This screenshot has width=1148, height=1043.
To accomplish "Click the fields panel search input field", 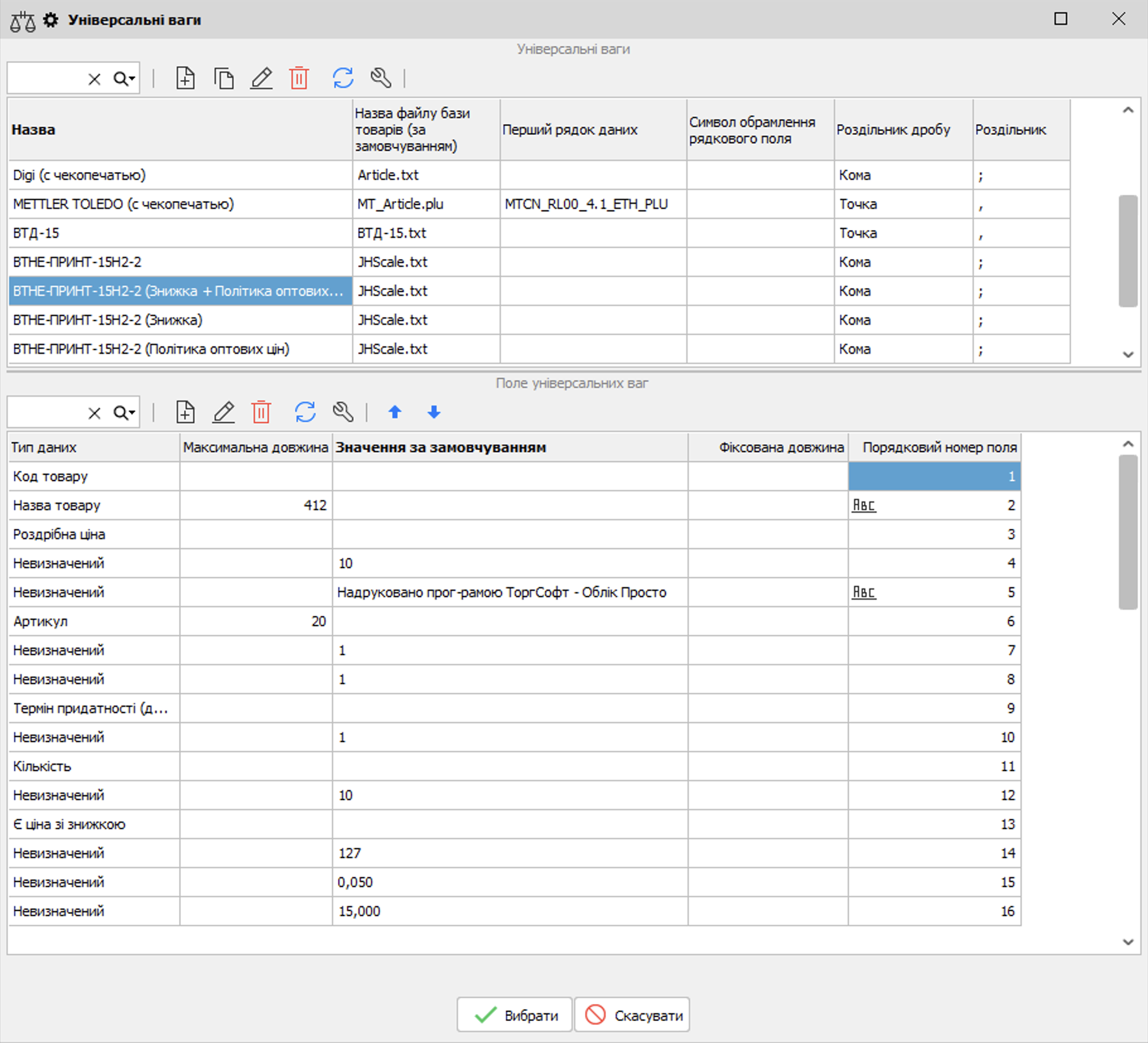I will tap(45, 413).
